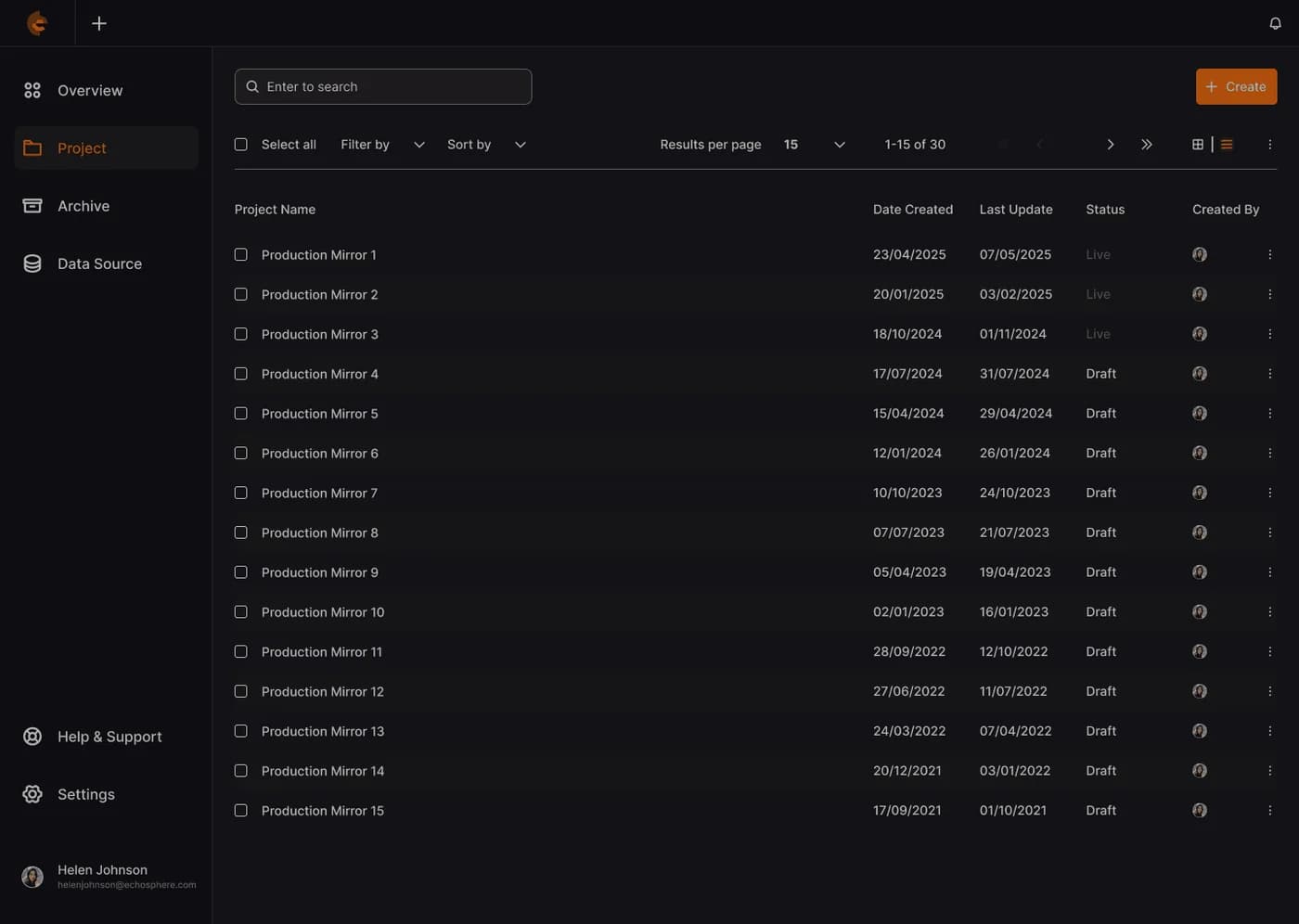Viewport: 1299px width, 924px height.
Task: Click creator avatar for Production Mirror 14
Action: pyautogui.click(x=1200, y=771)
